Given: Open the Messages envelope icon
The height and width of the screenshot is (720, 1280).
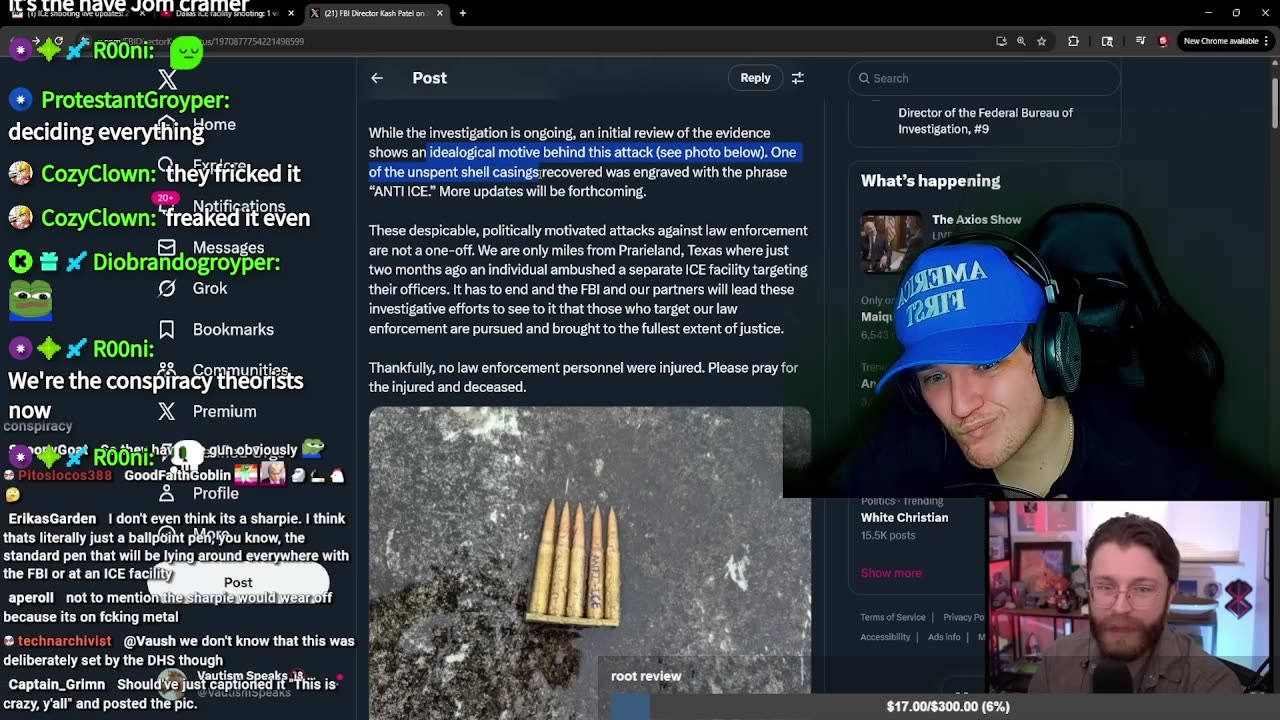Looking at the screenshot, I should 167,247.
